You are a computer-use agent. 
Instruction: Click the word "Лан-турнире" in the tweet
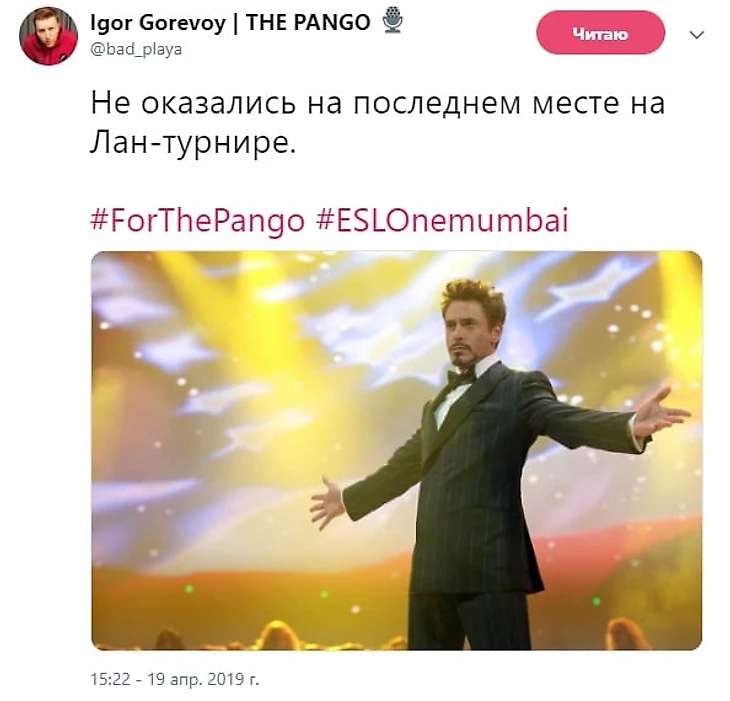coord(193,143)
